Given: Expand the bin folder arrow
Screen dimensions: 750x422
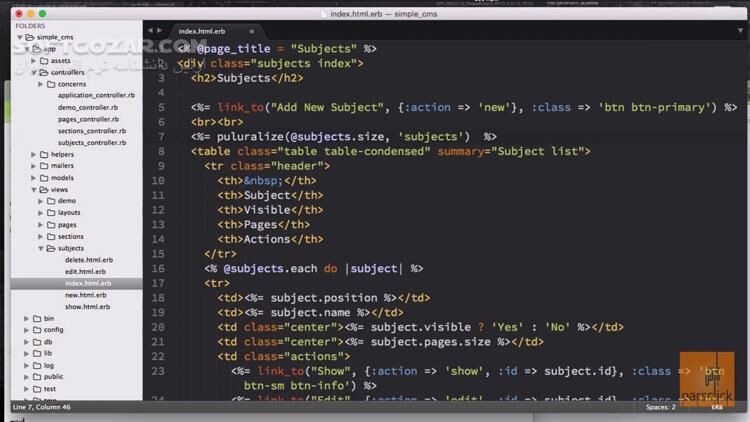Looking at the screenshot, I should point(26,319).
